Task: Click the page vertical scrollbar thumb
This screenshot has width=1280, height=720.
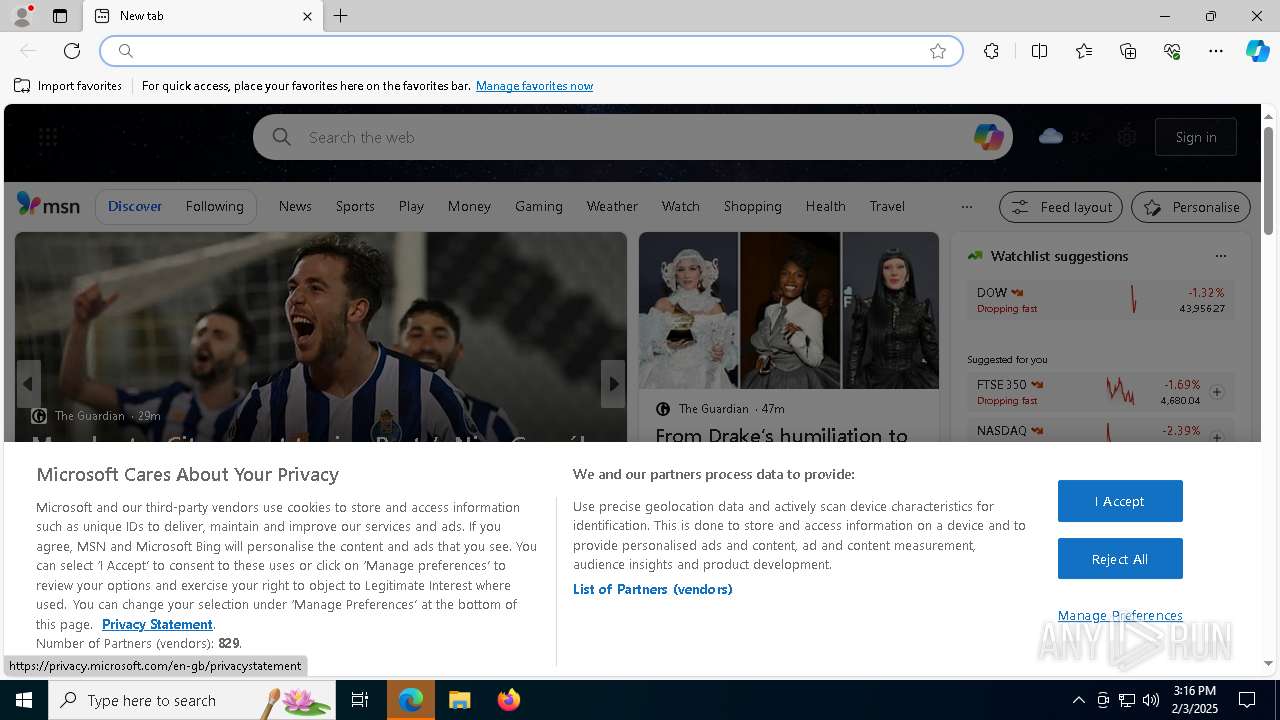Action: coord(1268,181)
